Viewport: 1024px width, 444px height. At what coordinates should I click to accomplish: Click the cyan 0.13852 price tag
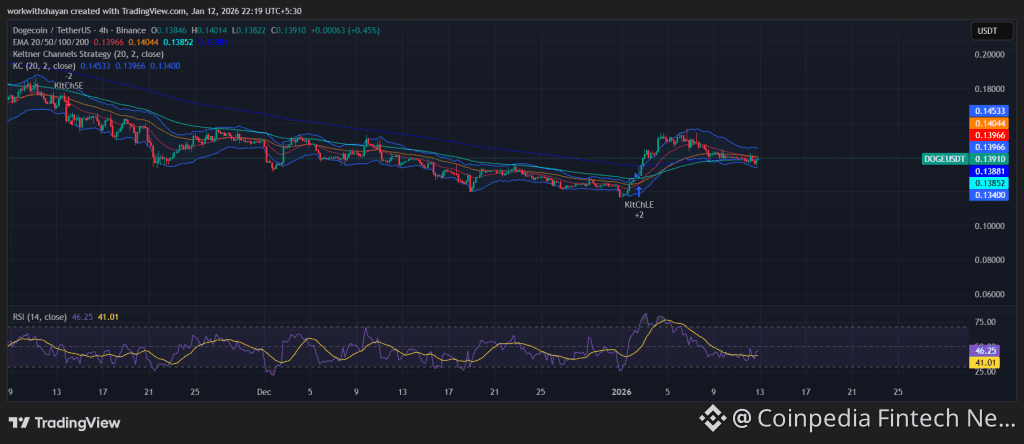[987, 184]
